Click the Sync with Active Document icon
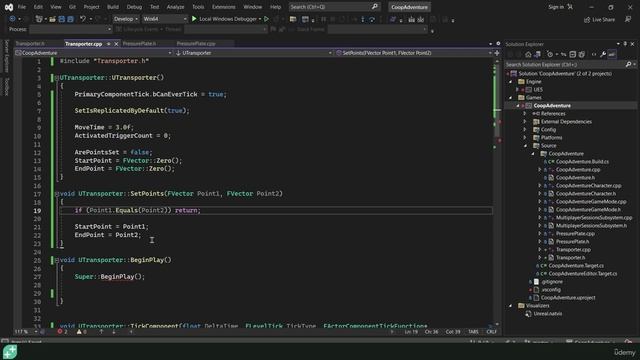This screenshot has width=640, height=360. pyautogui.click(x=563, y=54)
